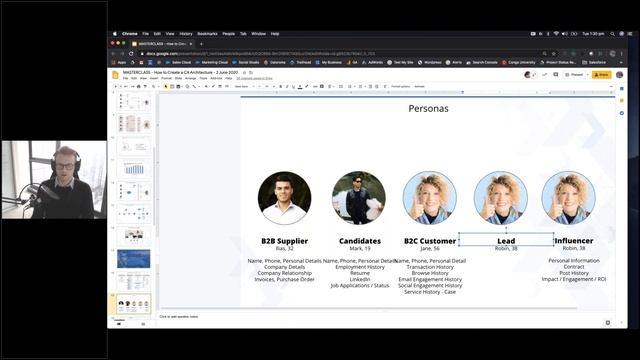Select the blue image slide thumbnail

(133, 259)
